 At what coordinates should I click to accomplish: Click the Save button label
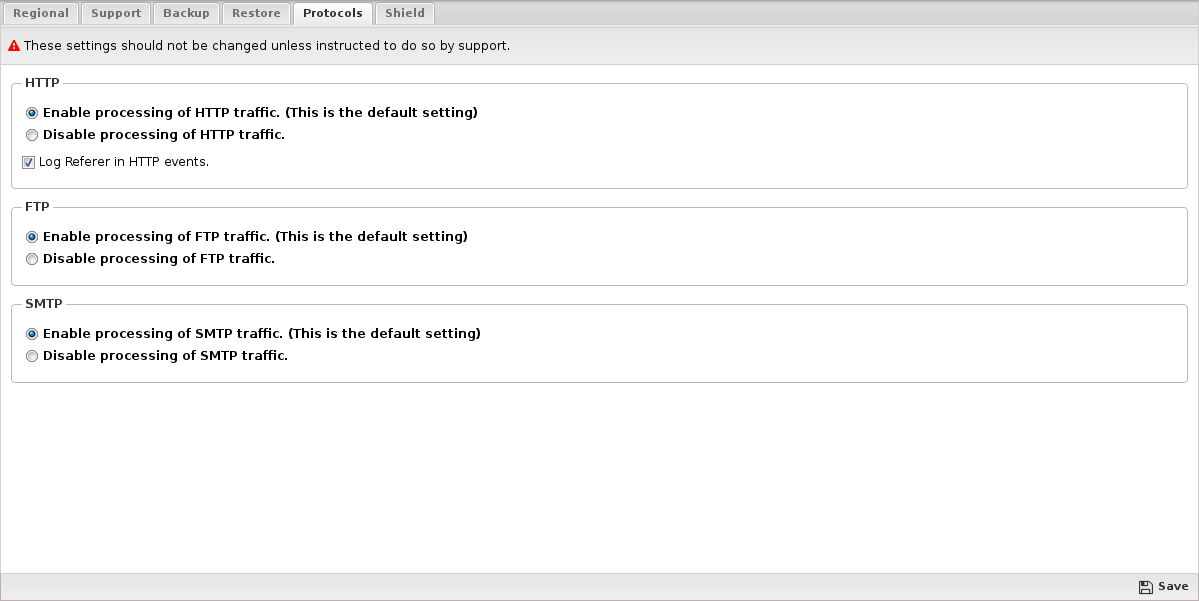coord(1173,586)
